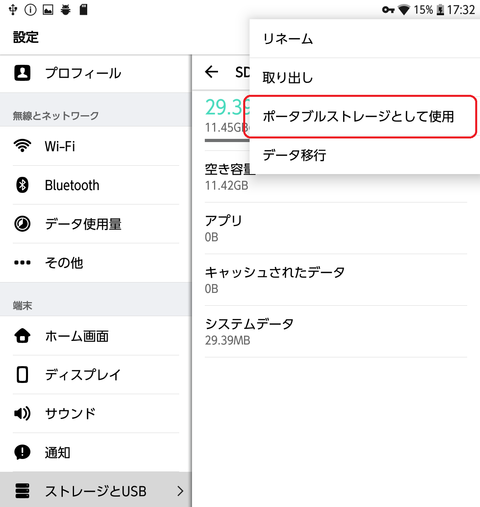Tap the circled info status bar icon
Screen dimensions: 480x507
pyautogui.click(x=30, y=10)
